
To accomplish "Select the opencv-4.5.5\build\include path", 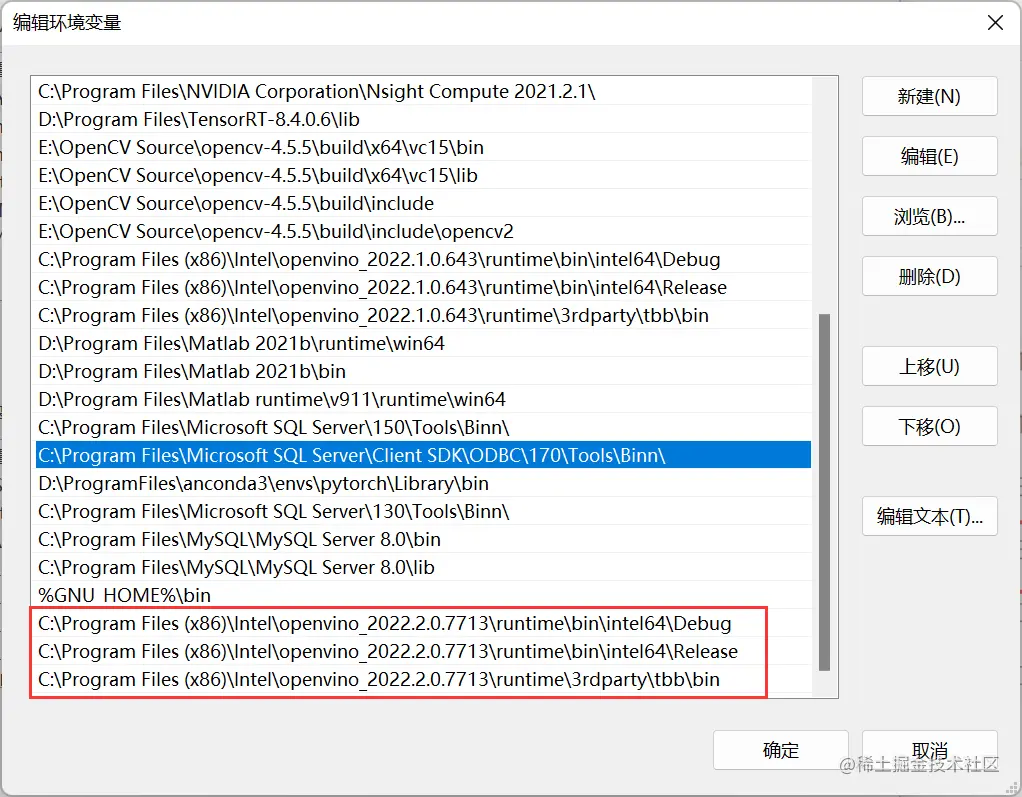I will [x=424, y=203].
